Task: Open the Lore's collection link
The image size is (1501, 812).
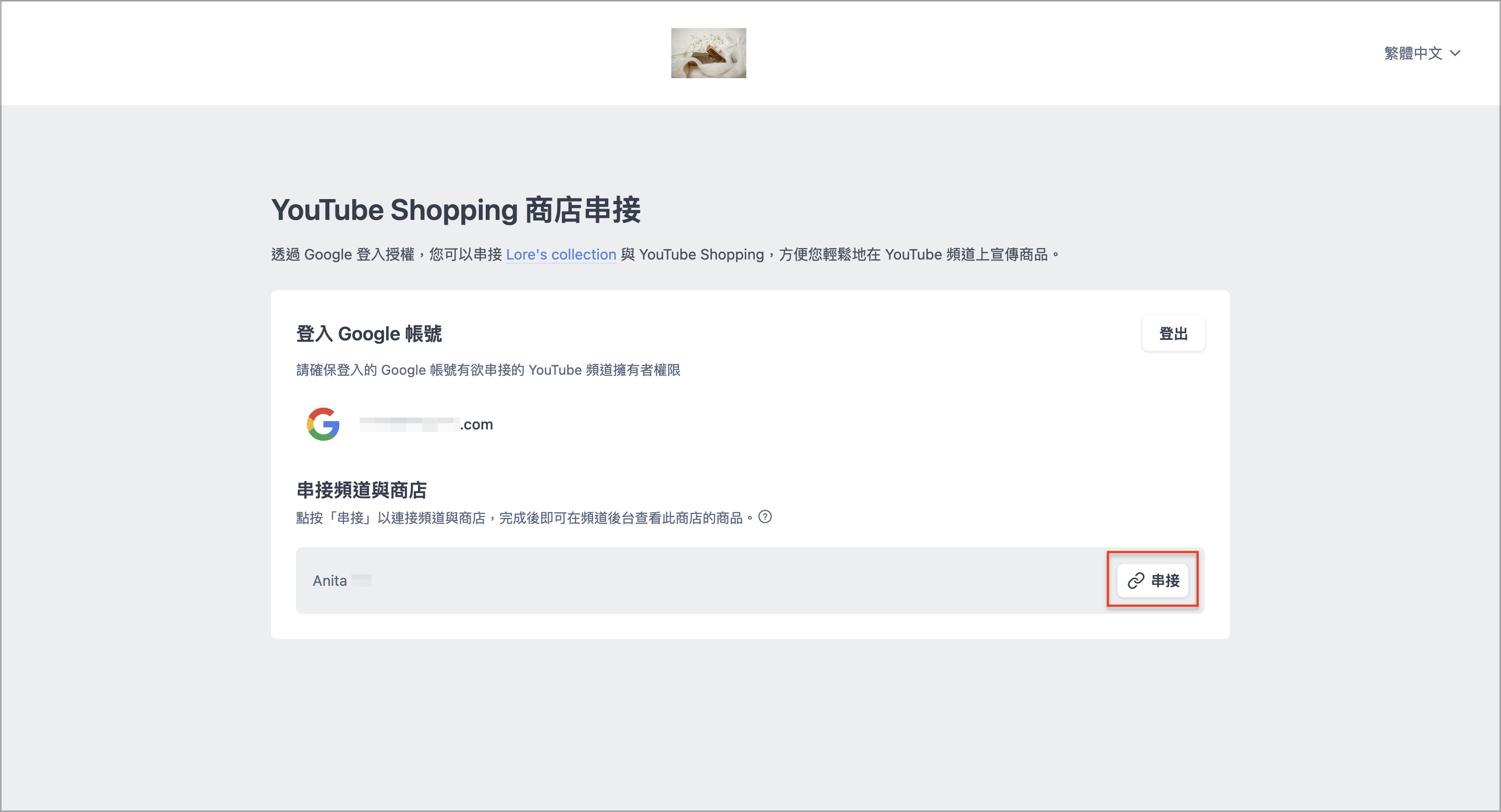Action: [x=561, y=254]
